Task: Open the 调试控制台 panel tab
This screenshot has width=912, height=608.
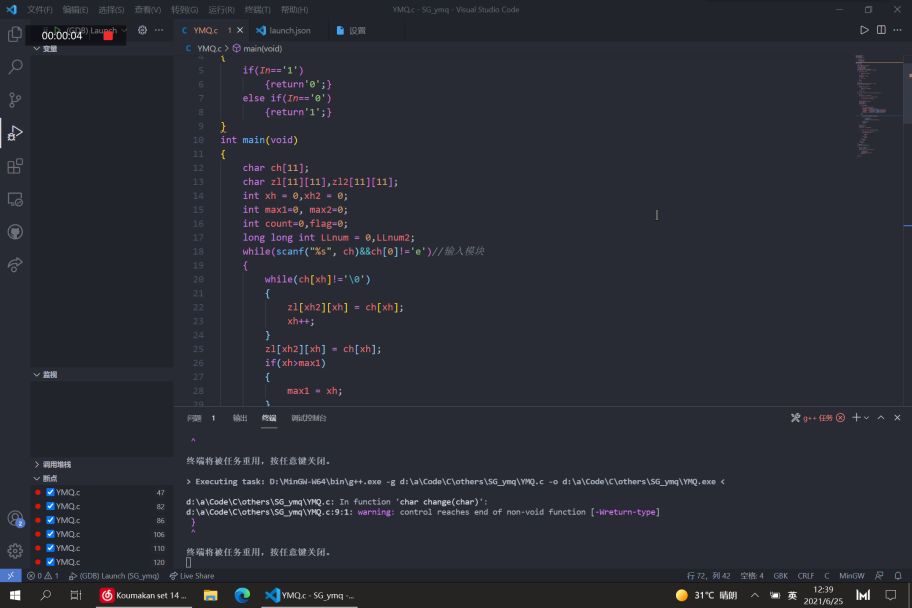Action: point(308,418)
